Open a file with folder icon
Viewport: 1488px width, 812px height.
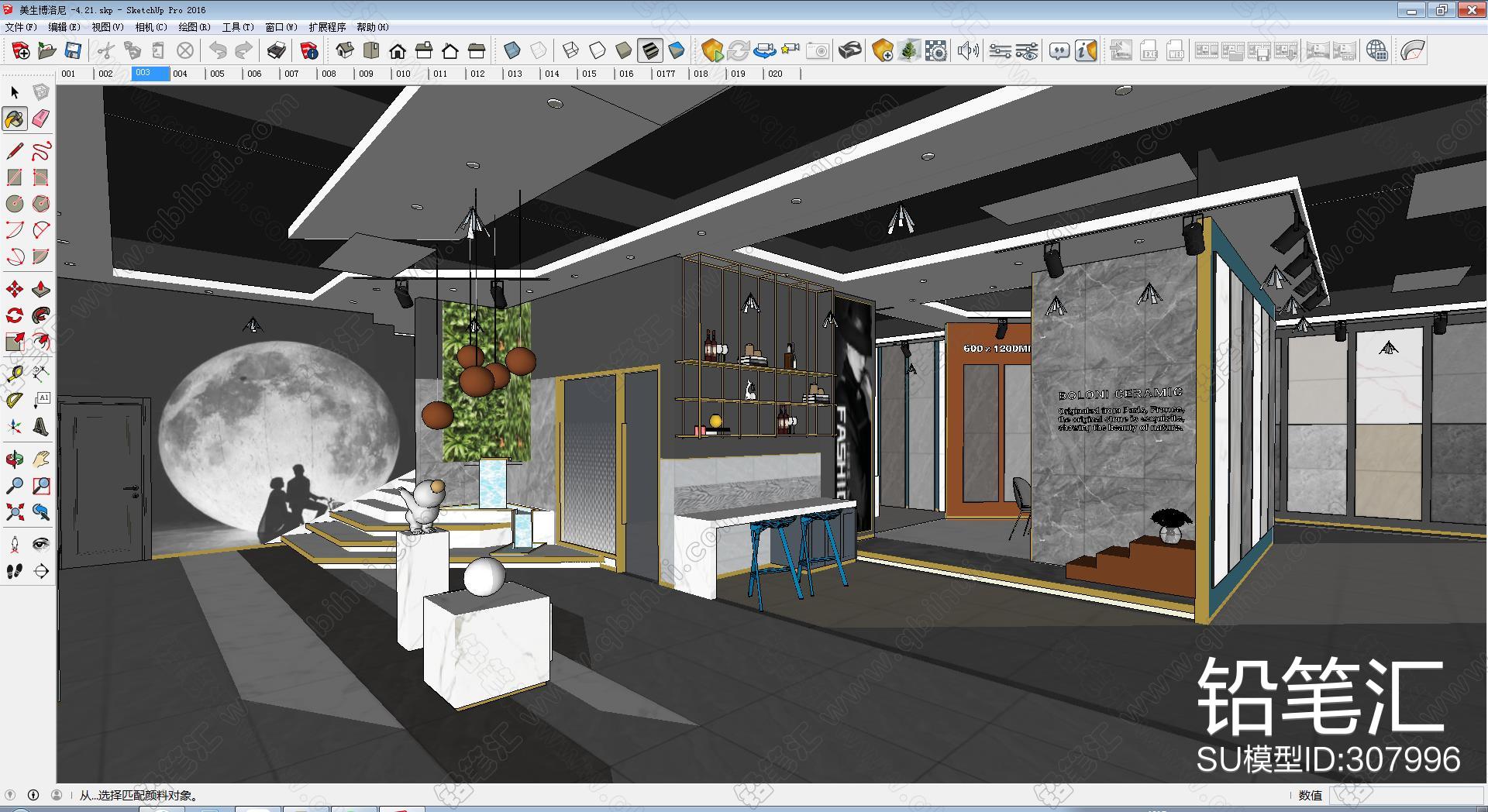point(47,51)
